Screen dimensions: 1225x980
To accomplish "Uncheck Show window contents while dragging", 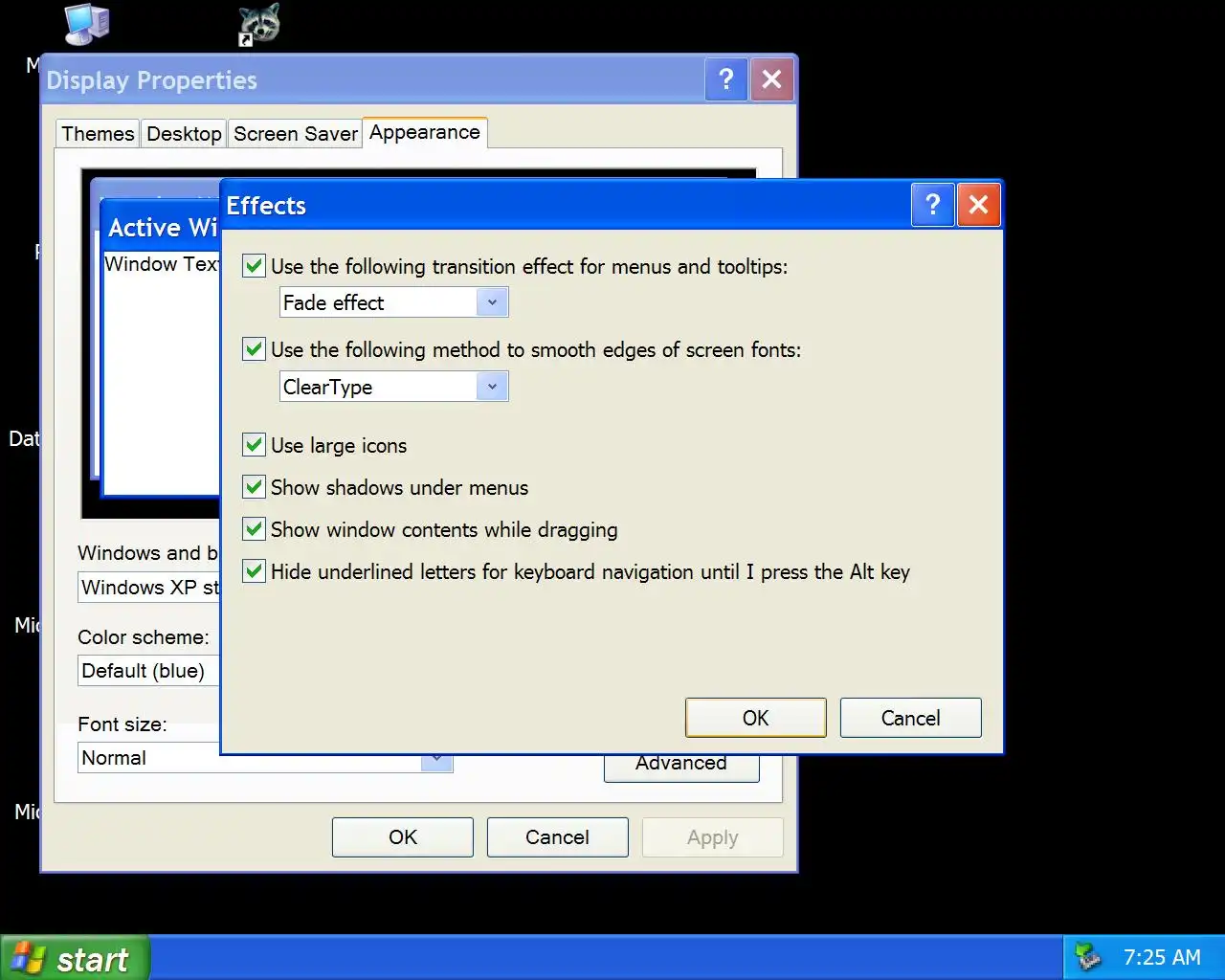I will (254, 529).
